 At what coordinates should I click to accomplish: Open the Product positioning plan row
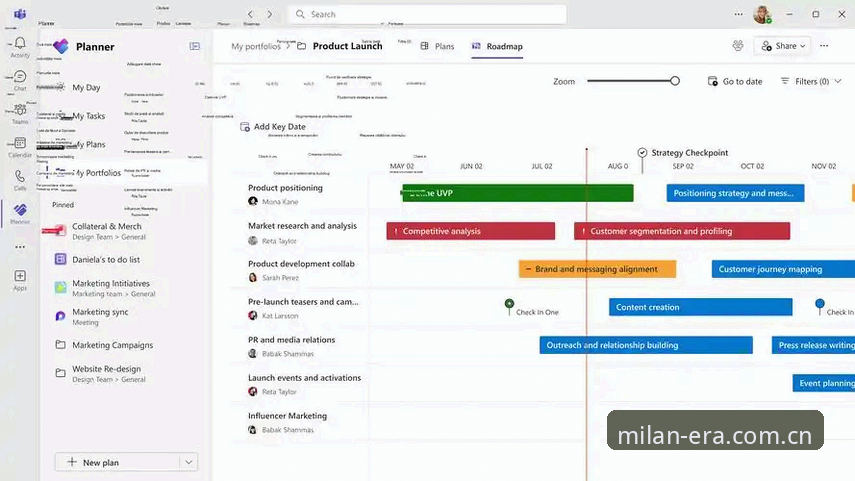click(285, 188)
